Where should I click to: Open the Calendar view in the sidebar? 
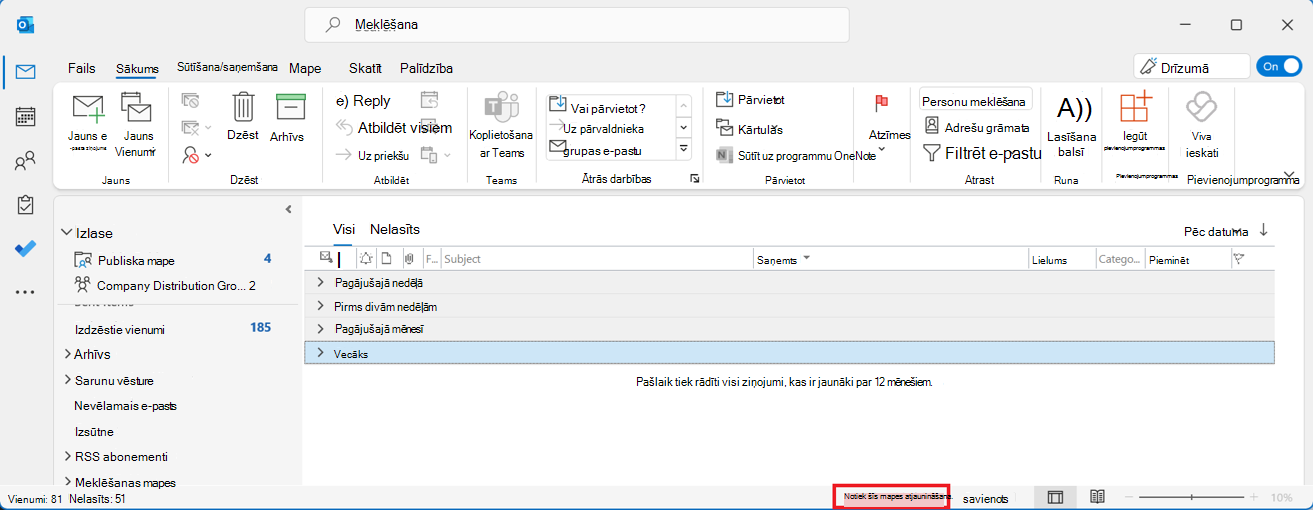tap(26, 116)
